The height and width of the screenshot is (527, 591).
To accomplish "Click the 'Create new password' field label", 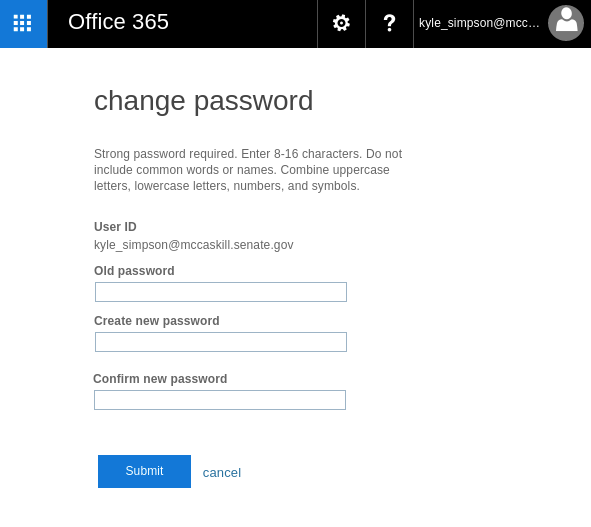I will click(156, 321).
